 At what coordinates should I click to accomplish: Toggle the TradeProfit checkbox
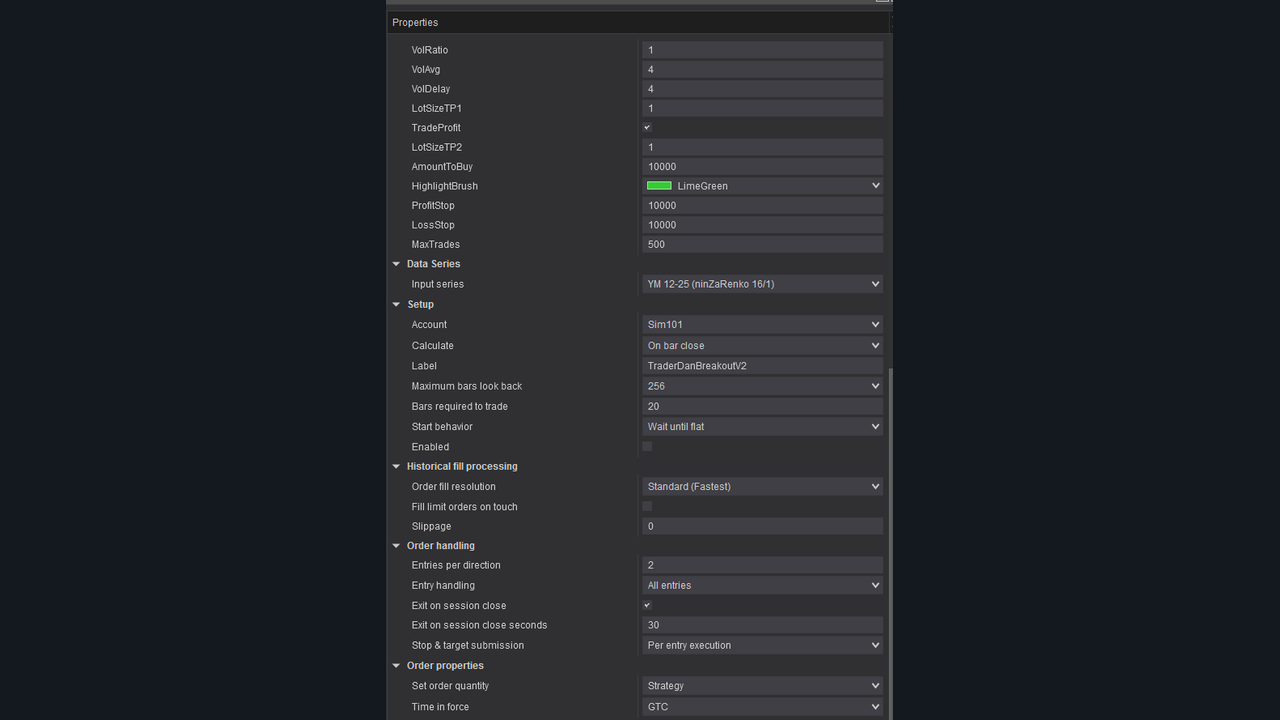point(647,128)
